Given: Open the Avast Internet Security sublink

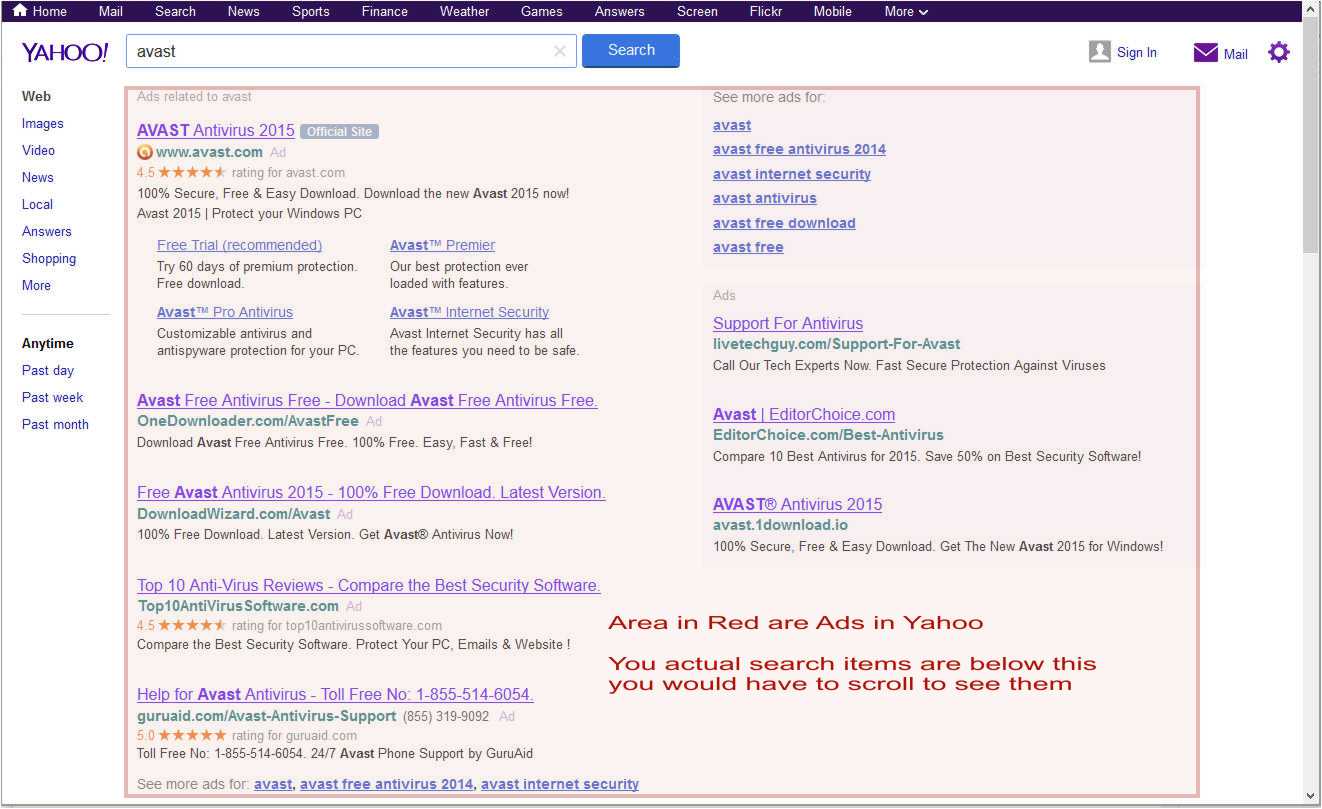Looking at the screenshot, I should tap(469, 312).
